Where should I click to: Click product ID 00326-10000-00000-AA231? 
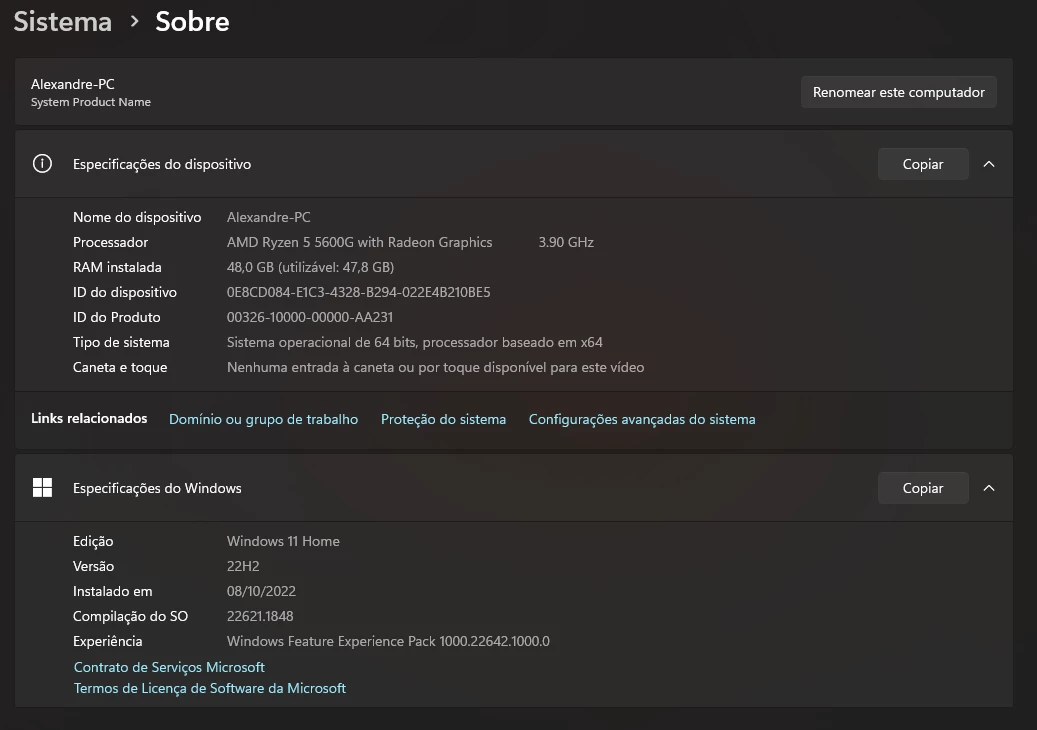pyautogui.click(x=310, y=317)
